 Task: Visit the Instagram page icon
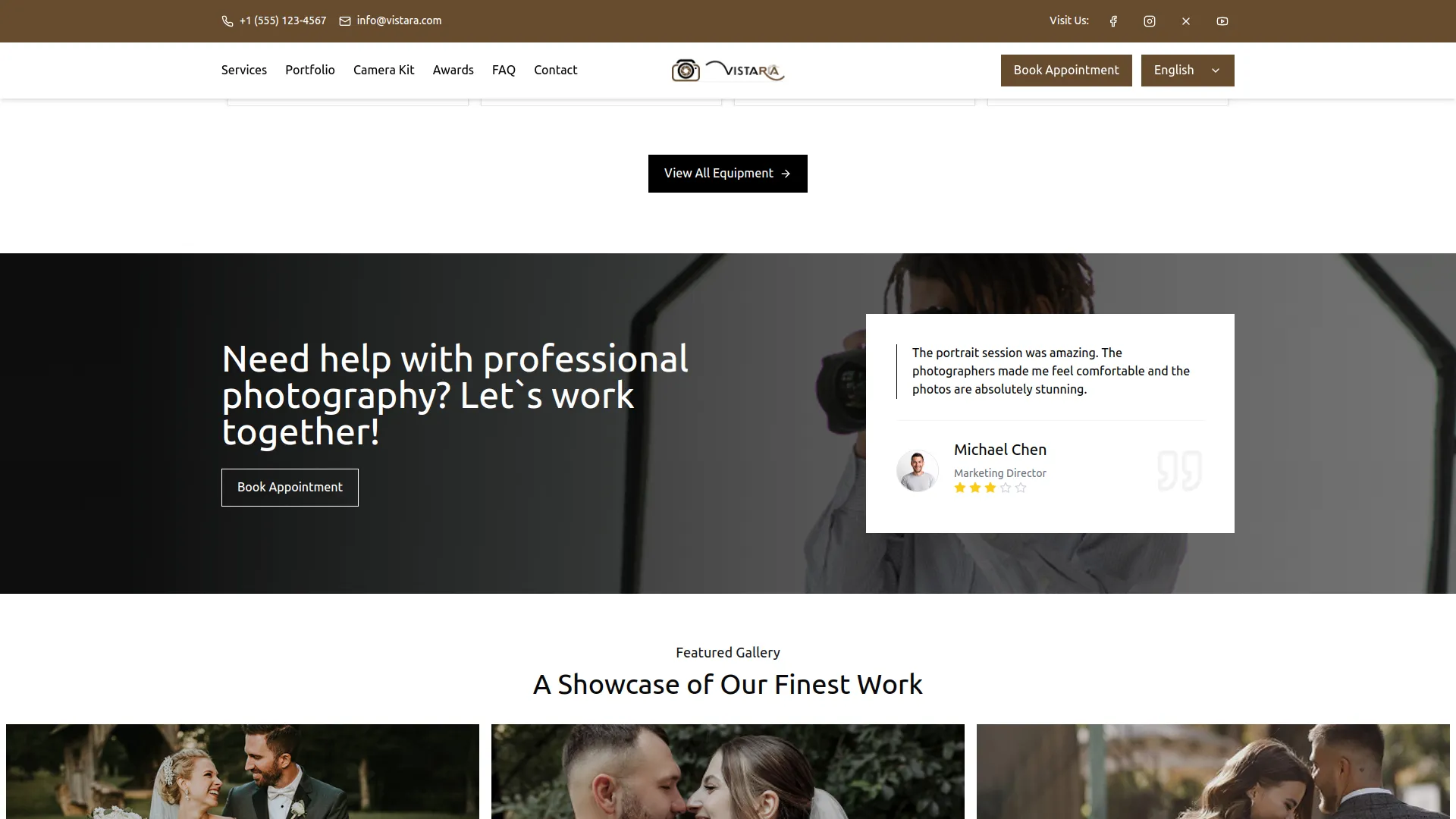pos(1149,20)
